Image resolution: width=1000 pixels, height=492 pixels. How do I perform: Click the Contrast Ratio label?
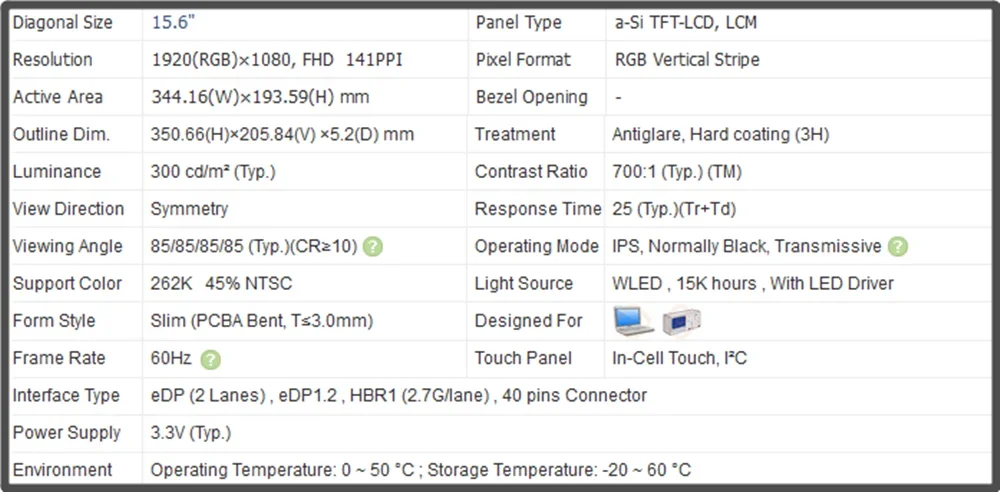[531, 172]
